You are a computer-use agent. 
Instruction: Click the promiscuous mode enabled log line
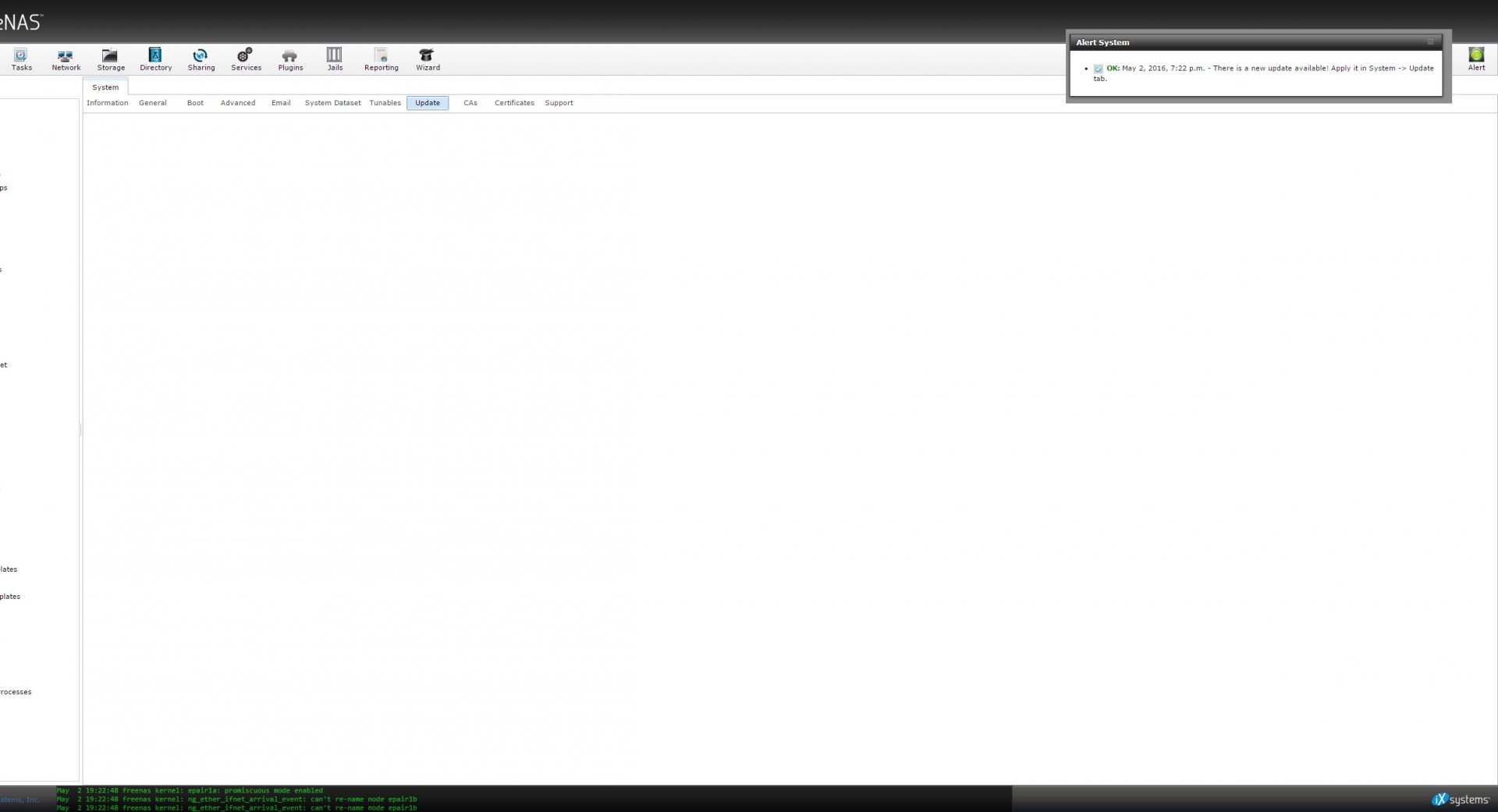[x=190, y=790]
